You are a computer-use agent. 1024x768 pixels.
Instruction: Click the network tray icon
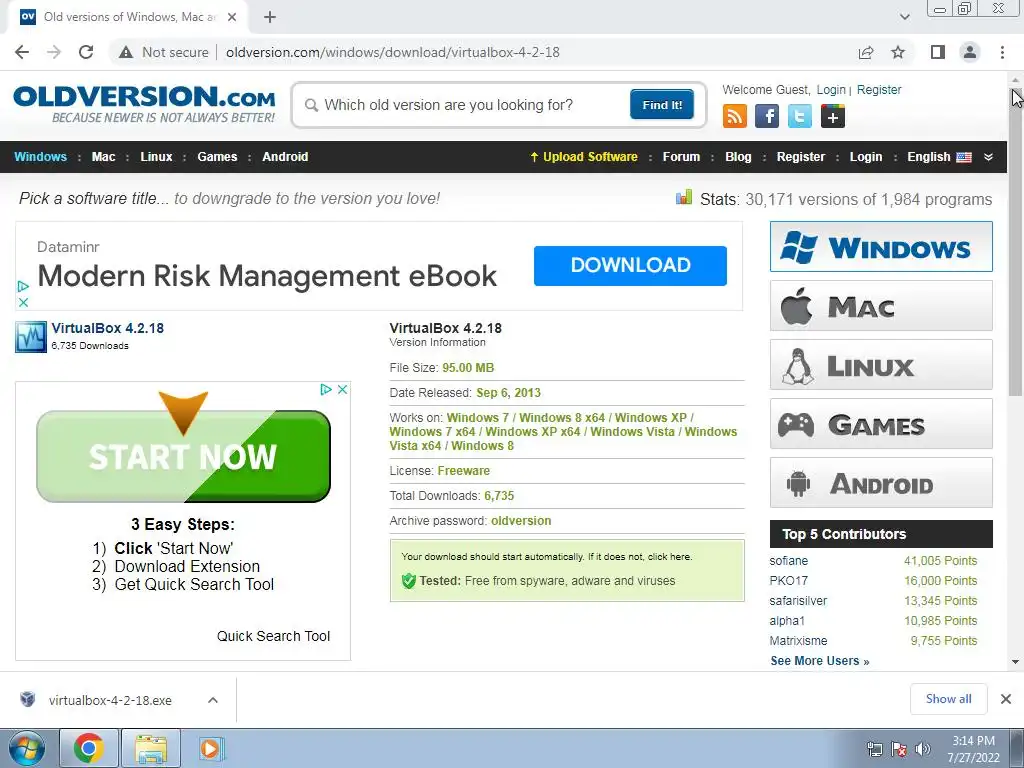tap(874, 749)
